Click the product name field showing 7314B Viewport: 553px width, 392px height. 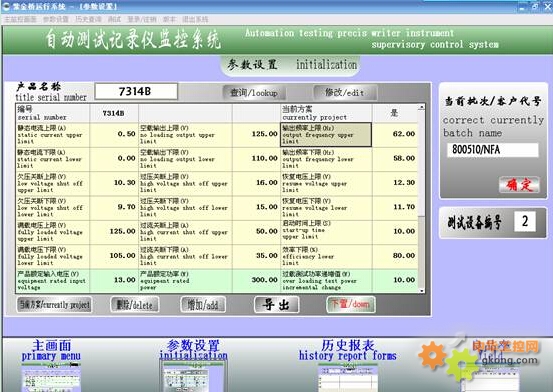[x=136, y=92]
